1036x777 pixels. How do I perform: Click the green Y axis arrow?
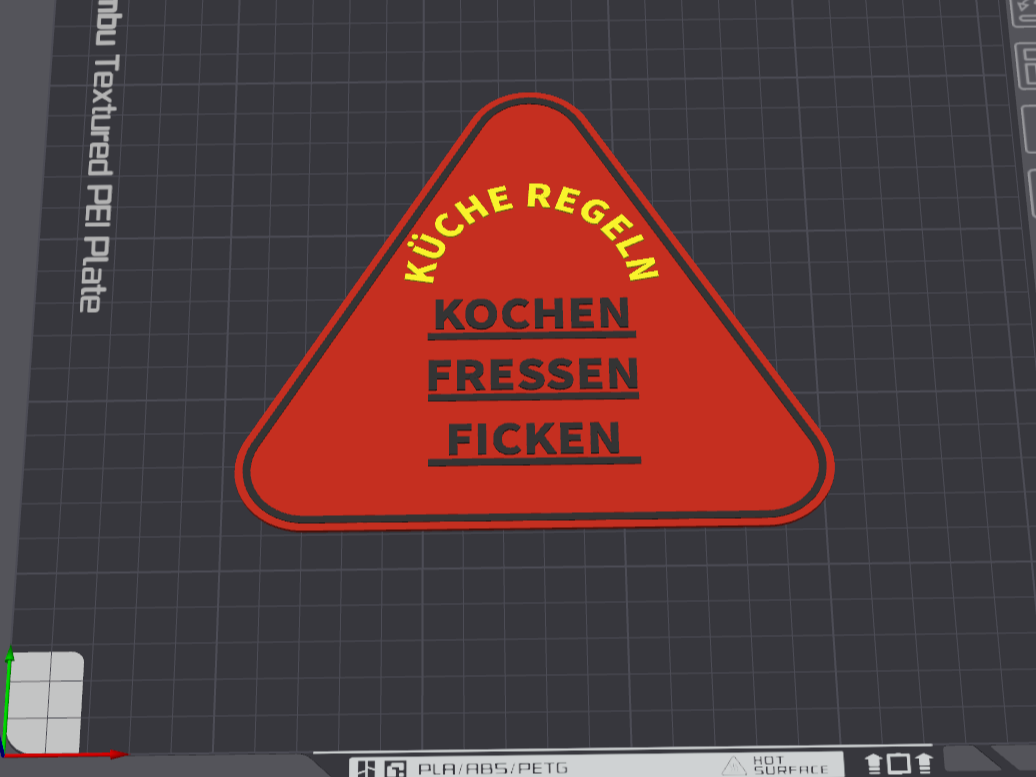pyautogui.click(x=8, y=700)
